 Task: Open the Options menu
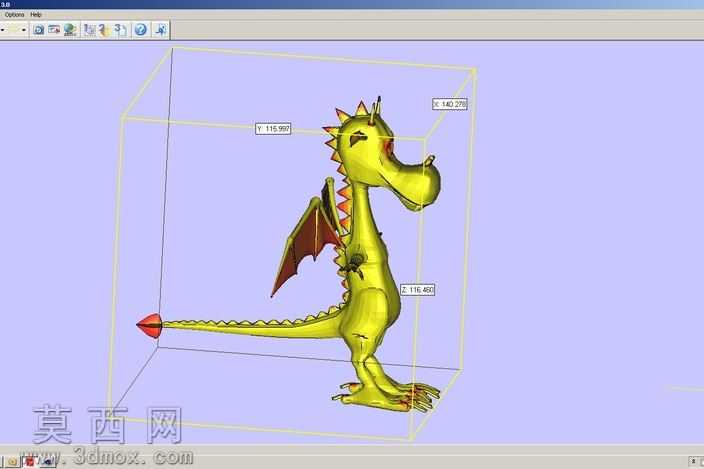click(x=14, y=15)
